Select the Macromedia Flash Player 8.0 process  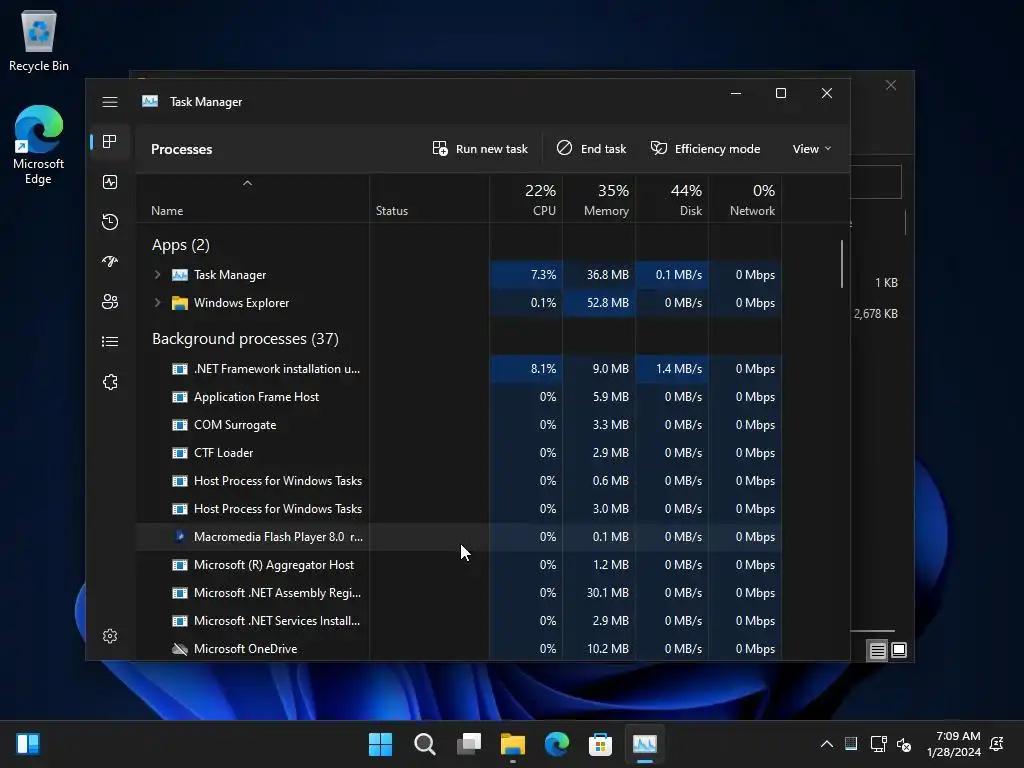point(458,537)
